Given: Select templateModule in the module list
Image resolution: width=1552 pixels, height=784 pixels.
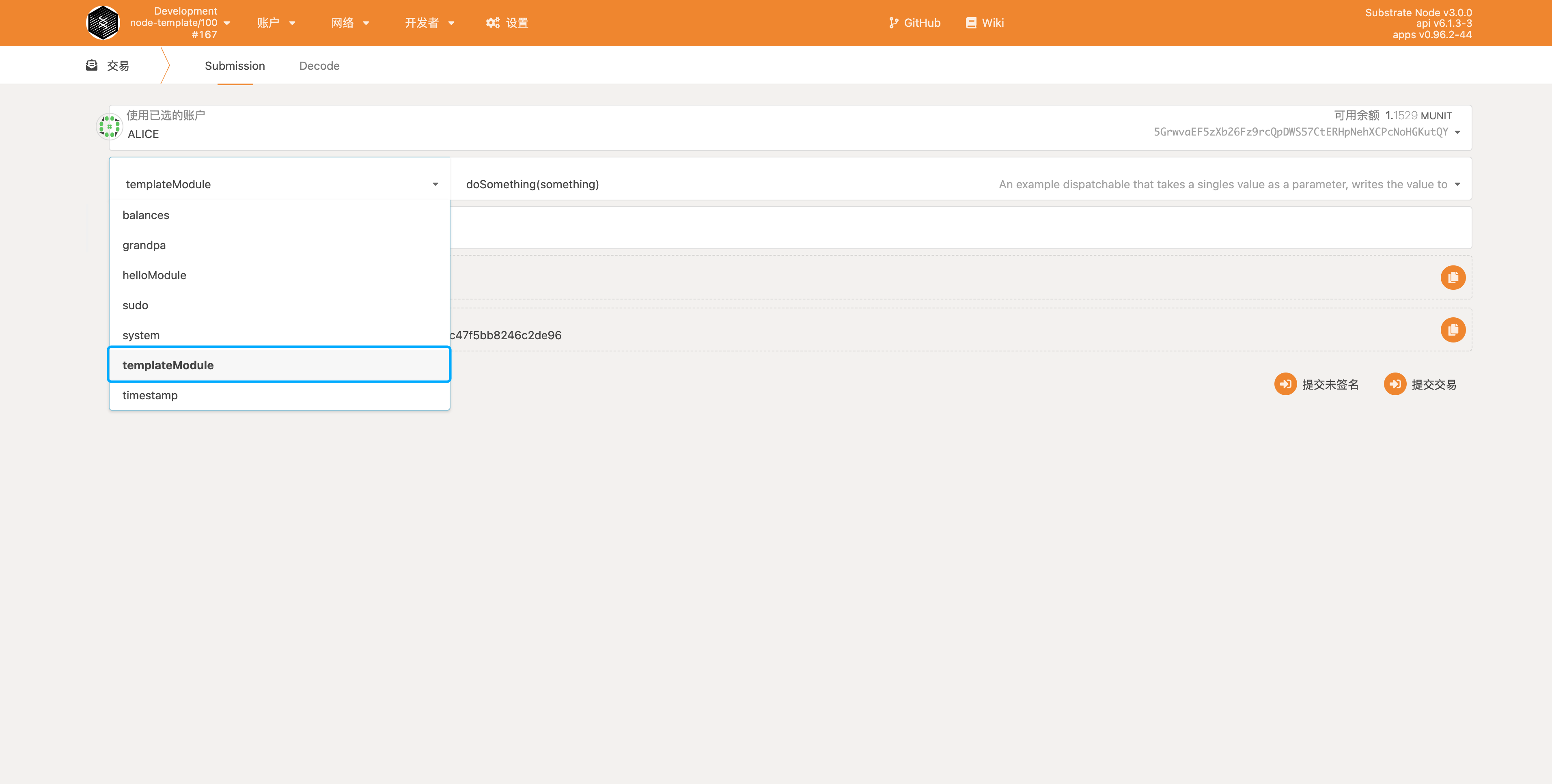Looking at the screenshot, I should [280, 364].
